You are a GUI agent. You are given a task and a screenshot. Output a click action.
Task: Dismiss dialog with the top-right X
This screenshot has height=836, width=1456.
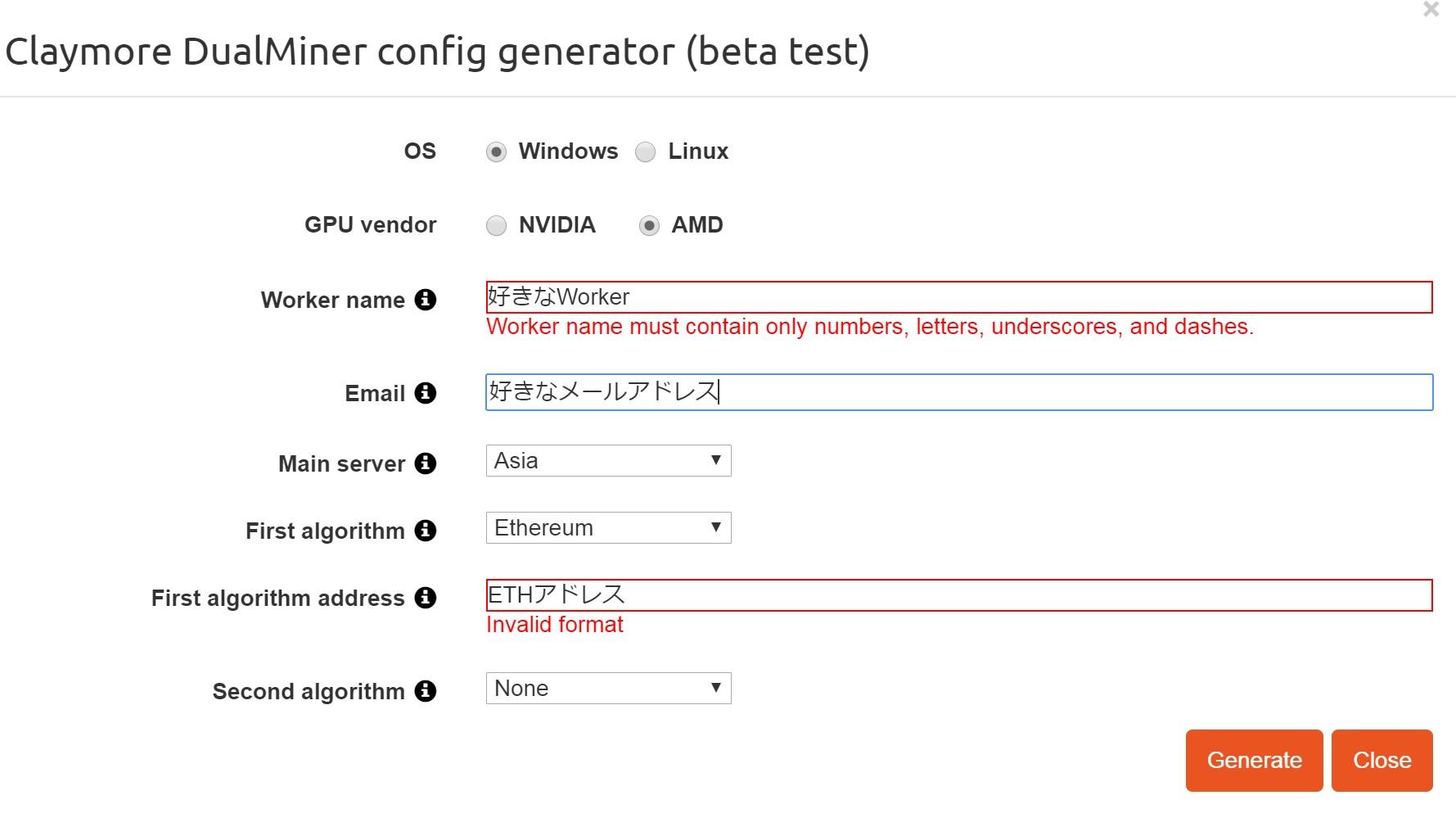1431,10
